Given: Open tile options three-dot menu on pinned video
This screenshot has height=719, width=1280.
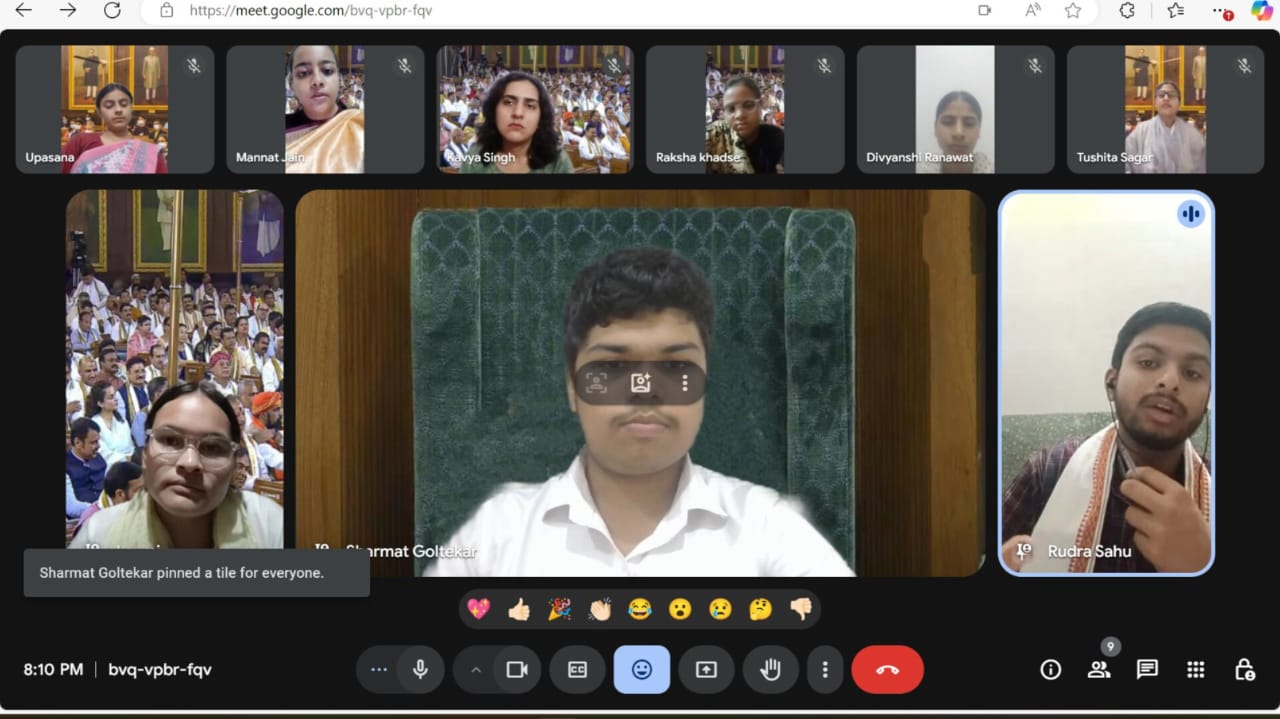Looking at the screenshot, I should [x=685, y=383].
